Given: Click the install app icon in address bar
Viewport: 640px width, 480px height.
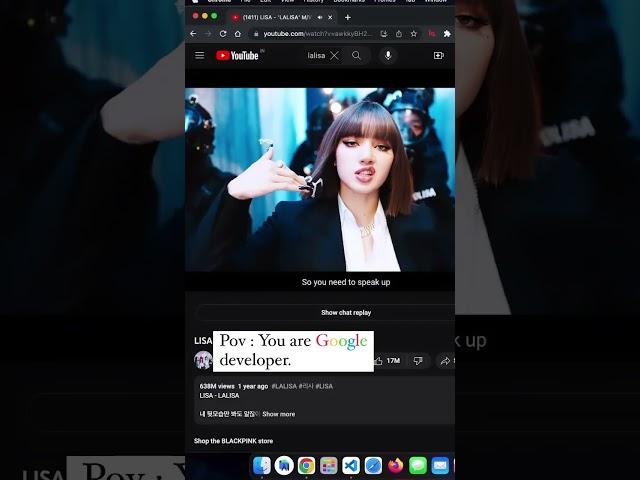Looking at the screenshot, I should (x=384, y=34).
